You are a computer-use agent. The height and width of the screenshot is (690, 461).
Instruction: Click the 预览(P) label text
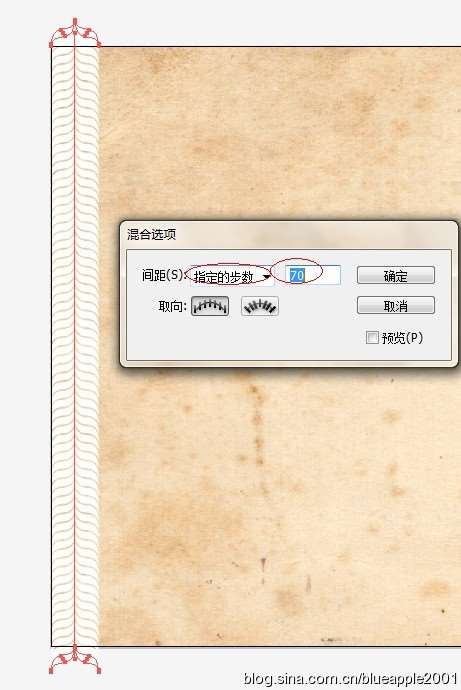[x=402, y=338]
